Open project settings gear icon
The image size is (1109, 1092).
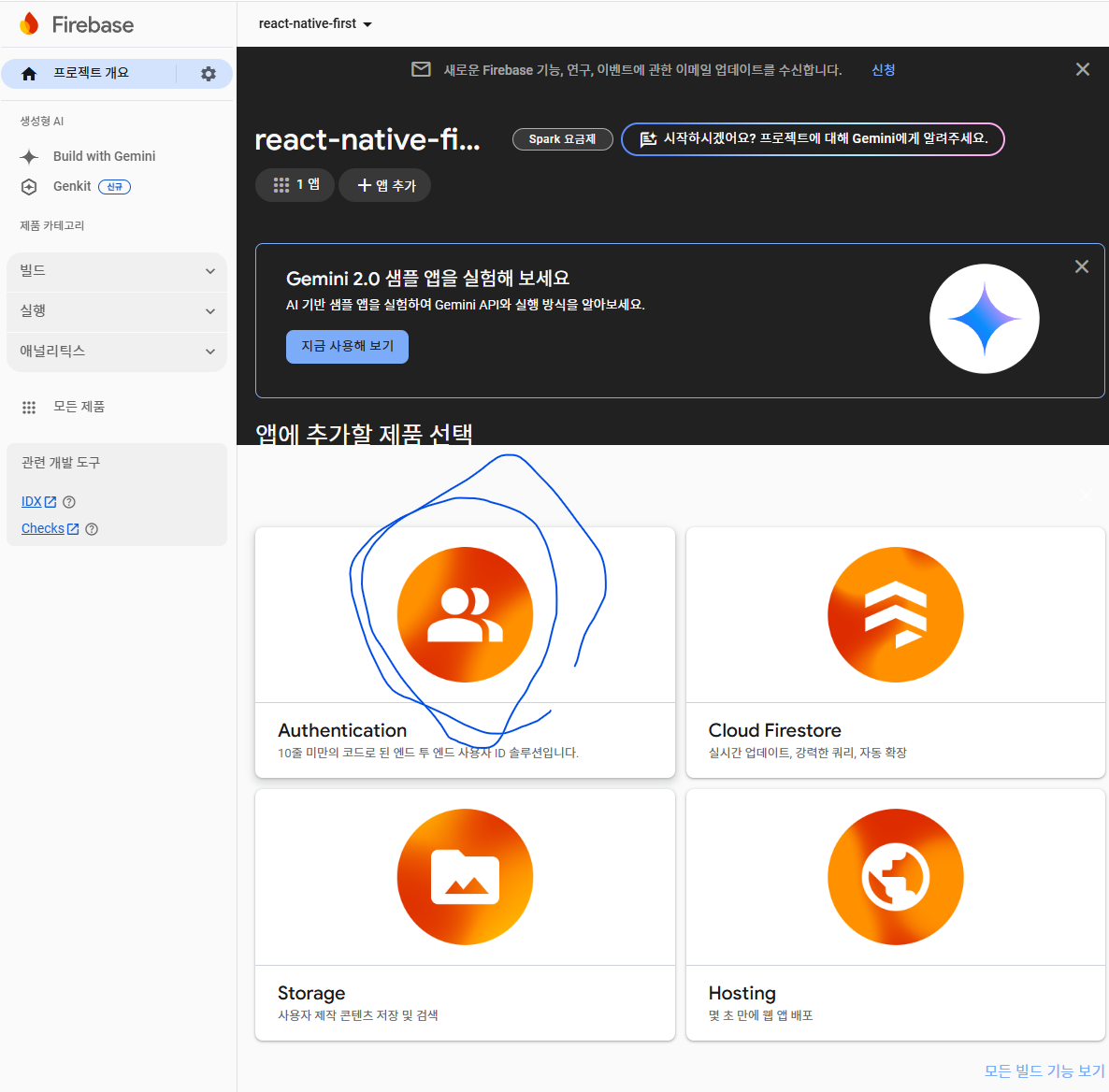coord(208,74)
